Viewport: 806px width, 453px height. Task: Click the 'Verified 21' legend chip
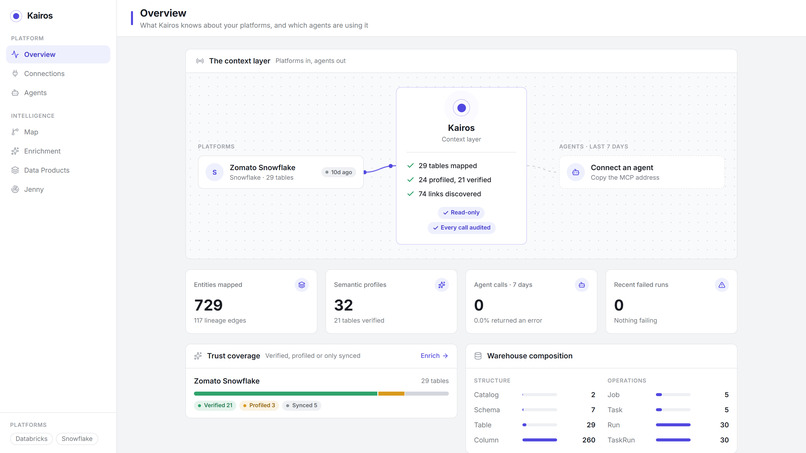click(215, 405)
